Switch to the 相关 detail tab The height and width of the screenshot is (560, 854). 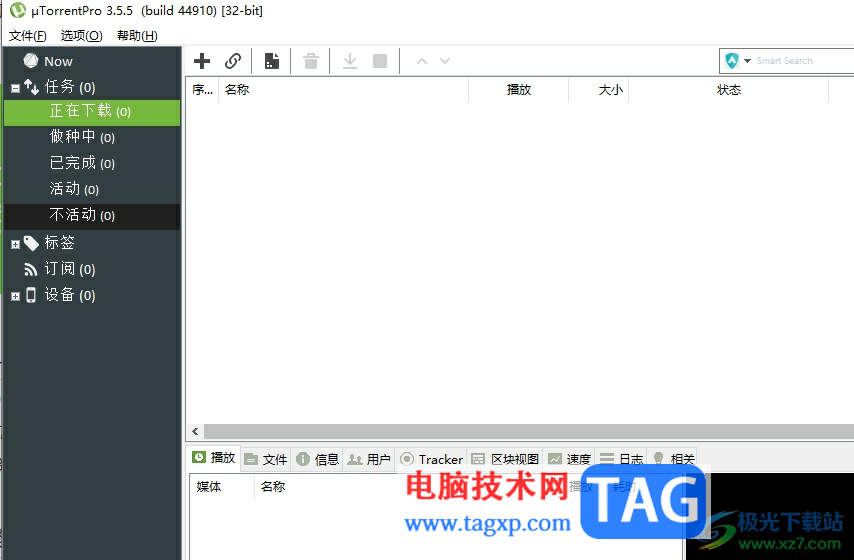tap(674, 460)
